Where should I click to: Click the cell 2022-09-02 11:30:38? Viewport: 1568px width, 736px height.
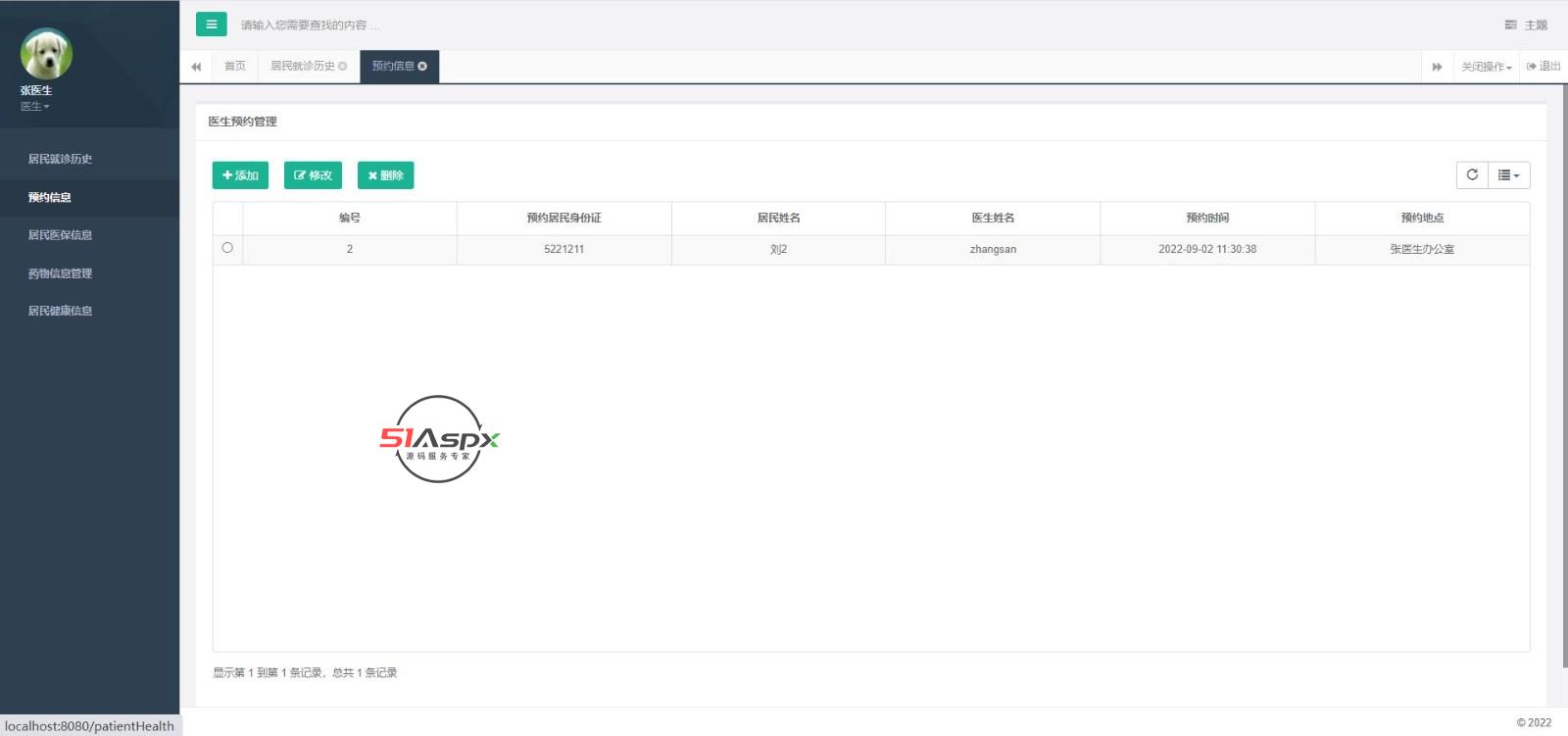(x=1207, y=249)
